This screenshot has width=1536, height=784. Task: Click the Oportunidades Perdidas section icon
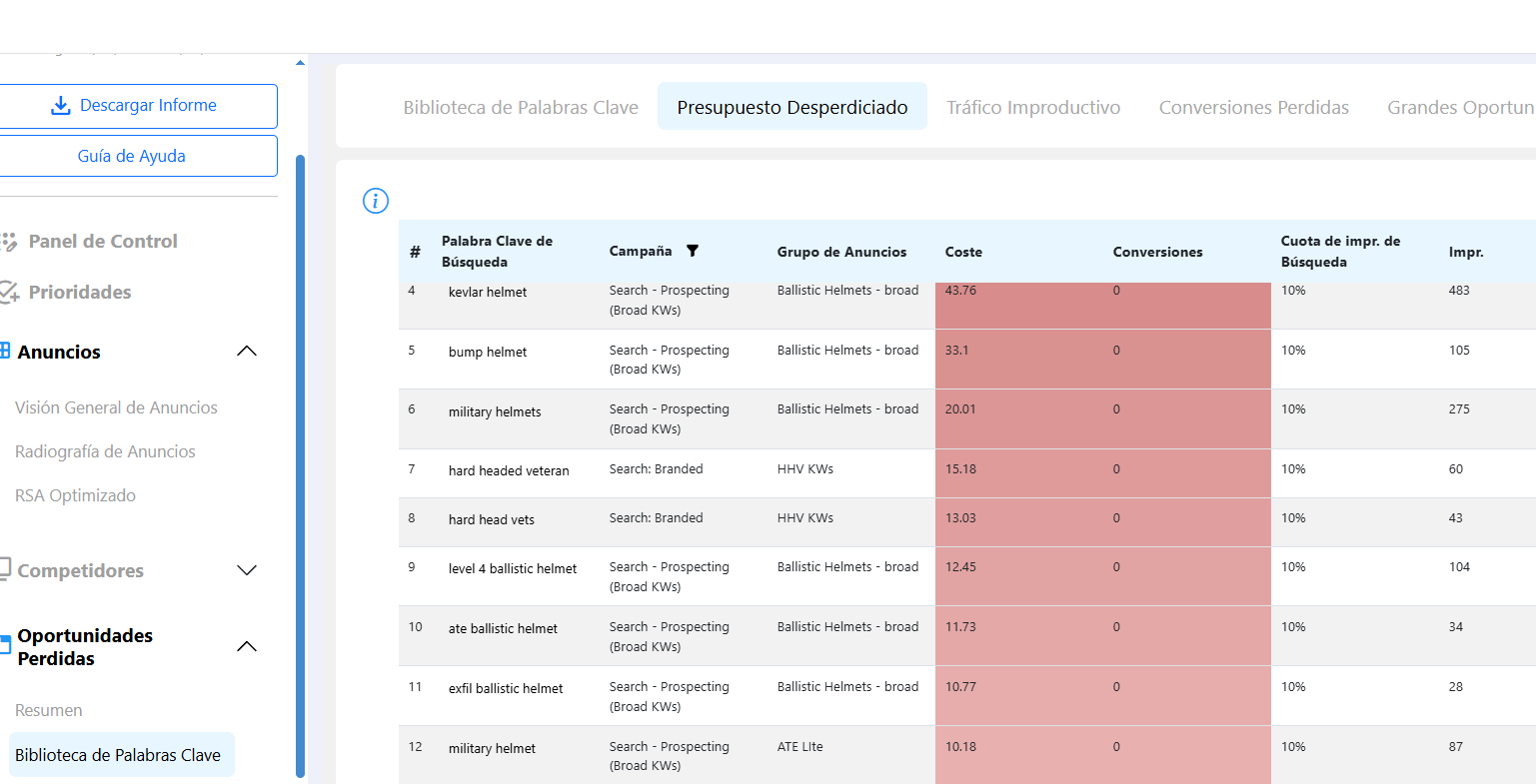click(x=5, y=646)
